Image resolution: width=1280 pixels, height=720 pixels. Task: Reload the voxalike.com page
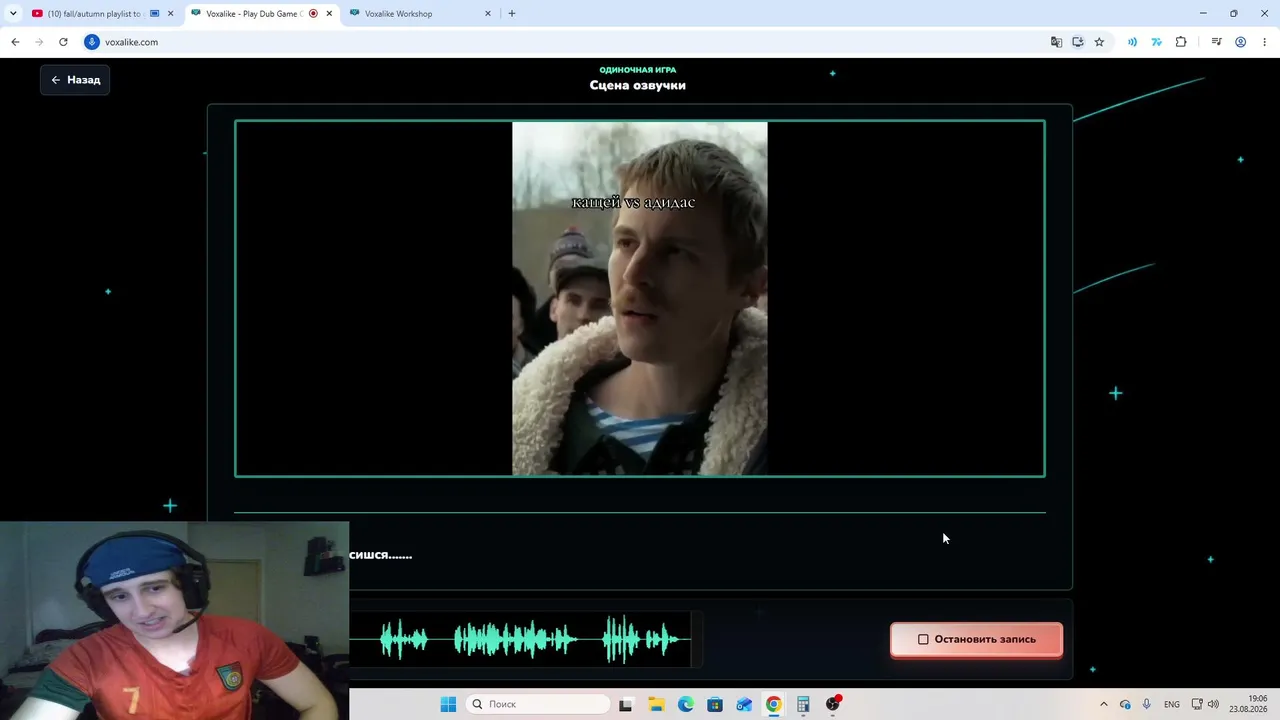click(63, 42)
